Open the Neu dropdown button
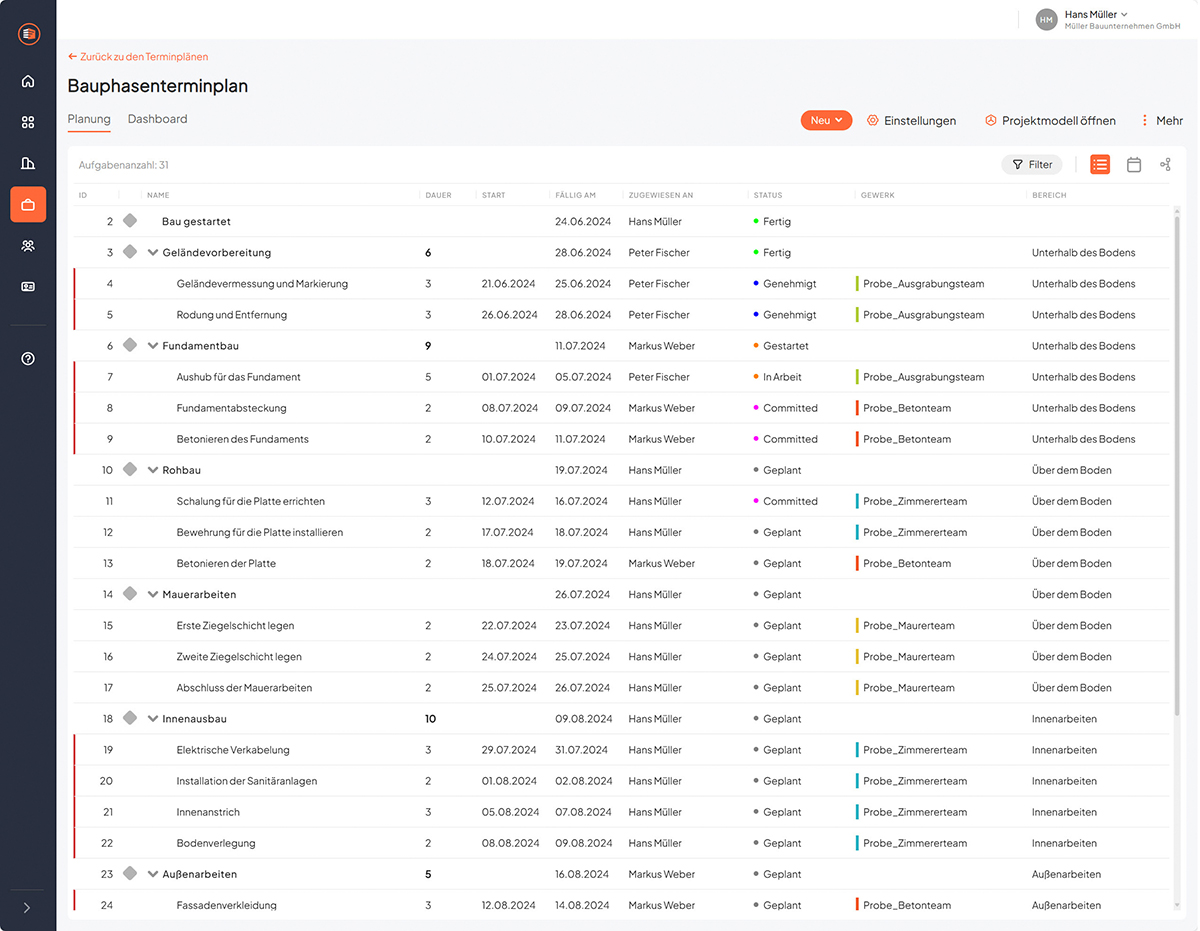The image size is (1200, 931). 826,120
